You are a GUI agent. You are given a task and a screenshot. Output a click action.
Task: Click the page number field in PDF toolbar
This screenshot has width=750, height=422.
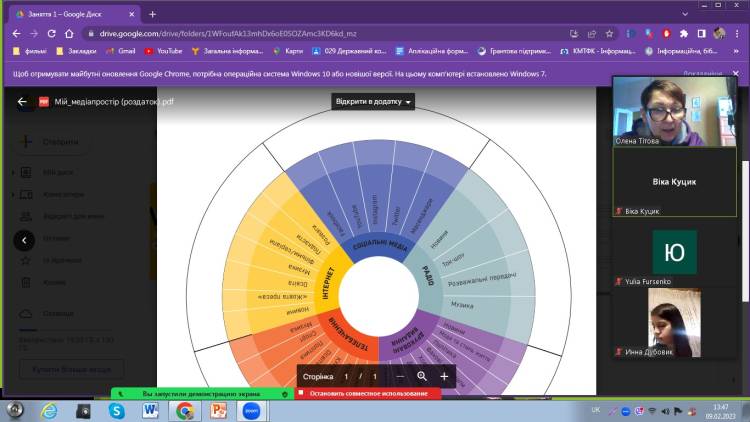point(346,377)
